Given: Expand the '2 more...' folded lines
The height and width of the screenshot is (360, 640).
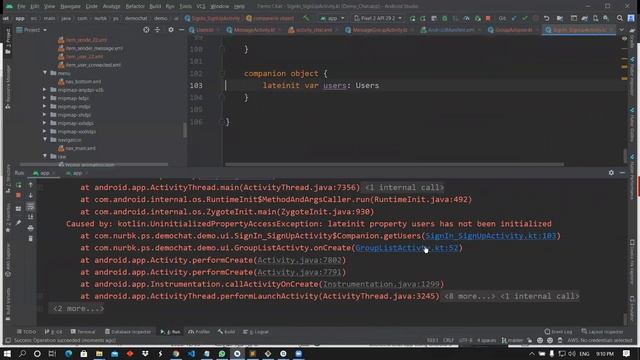Looking at the screenshot, I should [78, 309].
